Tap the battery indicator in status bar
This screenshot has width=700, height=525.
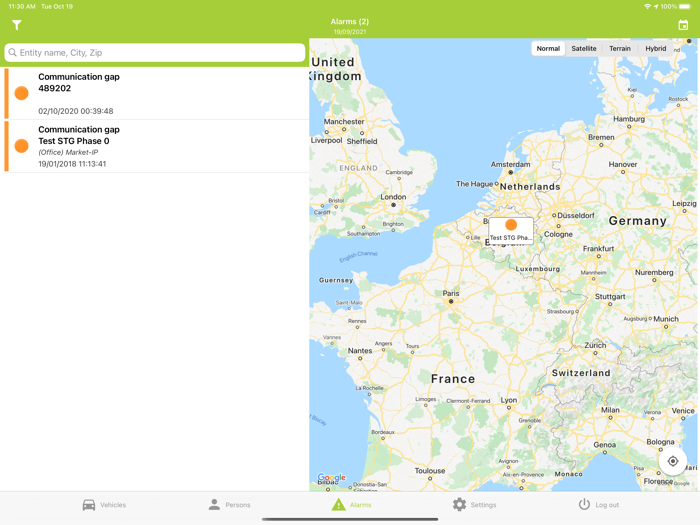684,6
